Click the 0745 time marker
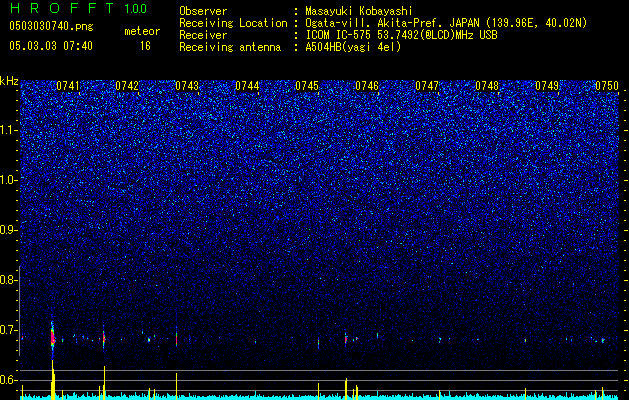629x400 pixels. [307, 86]
